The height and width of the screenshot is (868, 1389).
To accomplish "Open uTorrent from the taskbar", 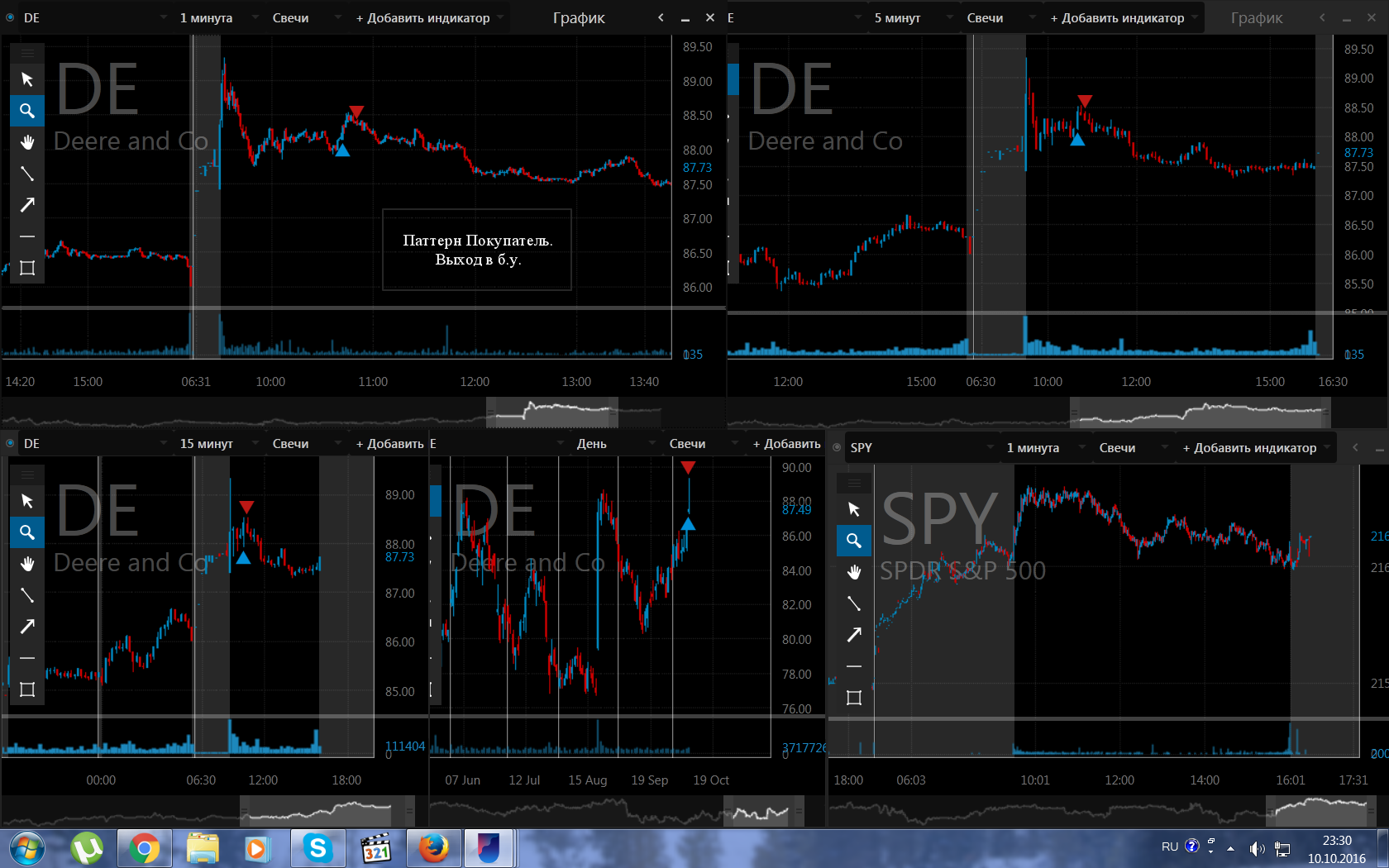I will click(x=87, y=848).
